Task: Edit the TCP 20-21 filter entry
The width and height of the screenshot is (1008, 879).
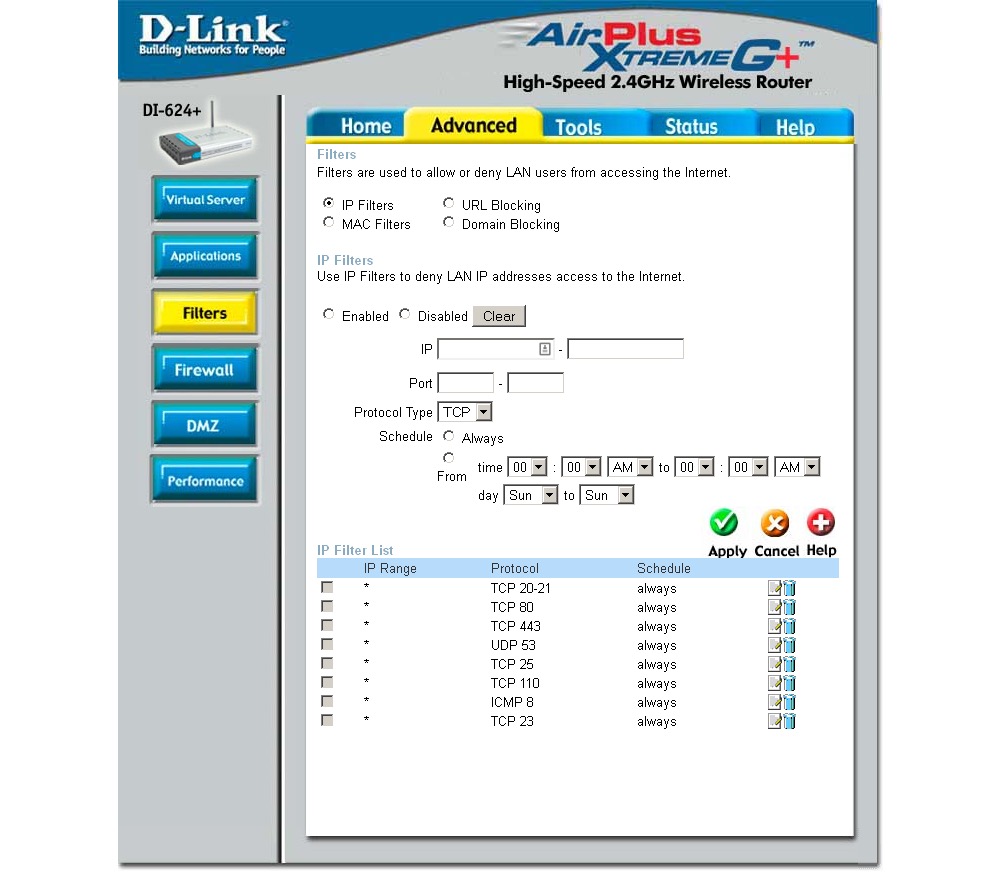Action: tap(775, 588)
